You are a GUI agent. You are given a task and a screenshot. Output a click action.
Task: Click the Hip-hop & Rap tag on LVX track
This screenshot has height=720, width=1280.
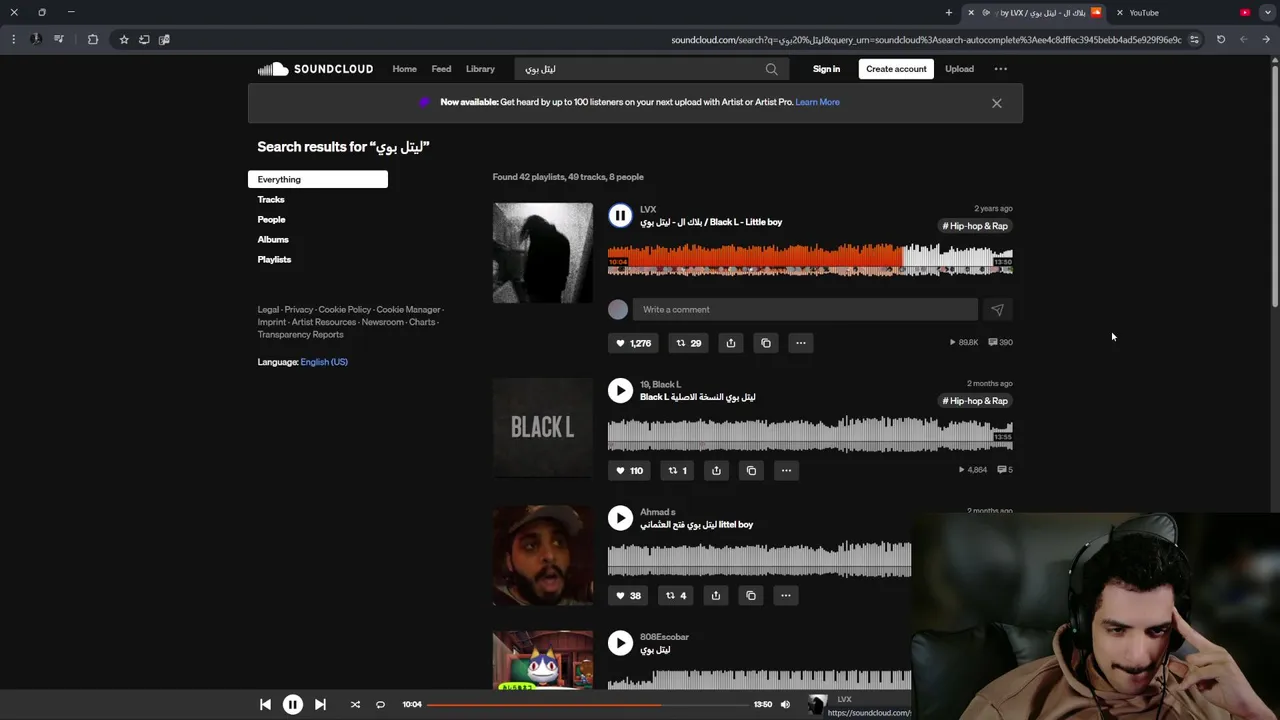975,226
